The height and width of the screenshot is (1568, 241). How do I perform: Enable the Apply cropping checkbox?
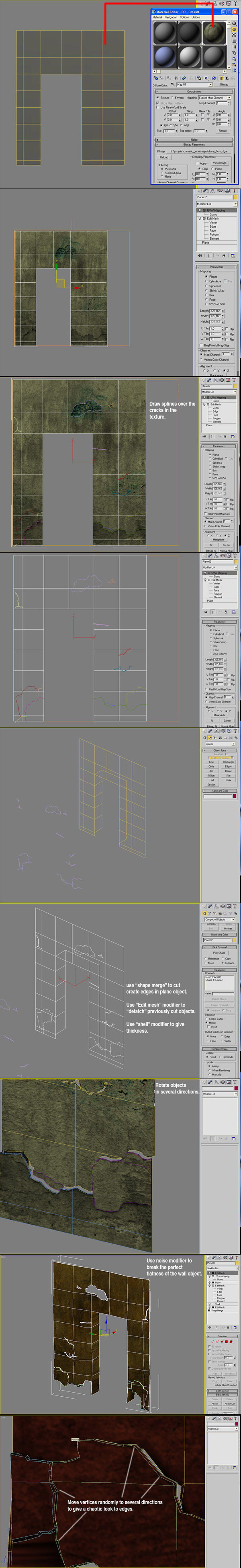[x=197, y=163]
